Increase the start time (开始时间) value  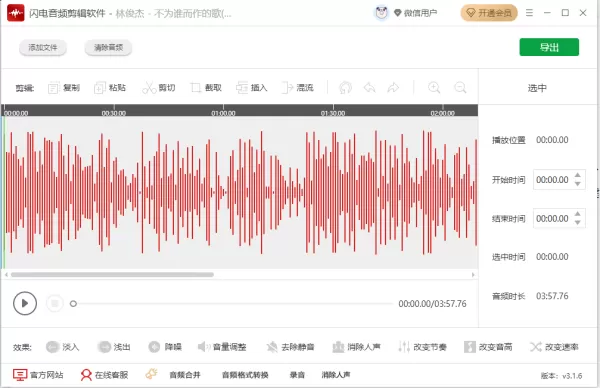[578, 176]
